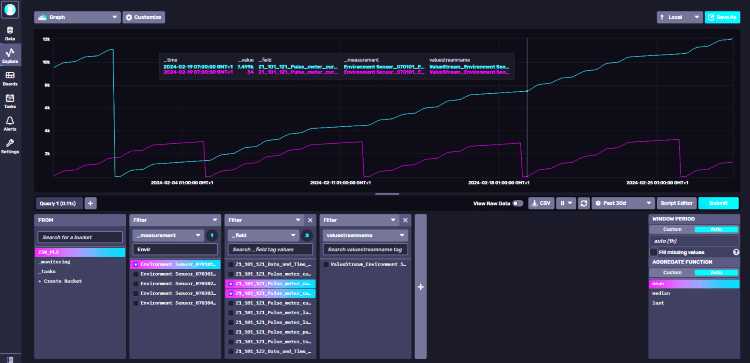The height and width of the screenshot is (363, 750).
Task: Remove the _field filter card
Action: click(310, 220)
